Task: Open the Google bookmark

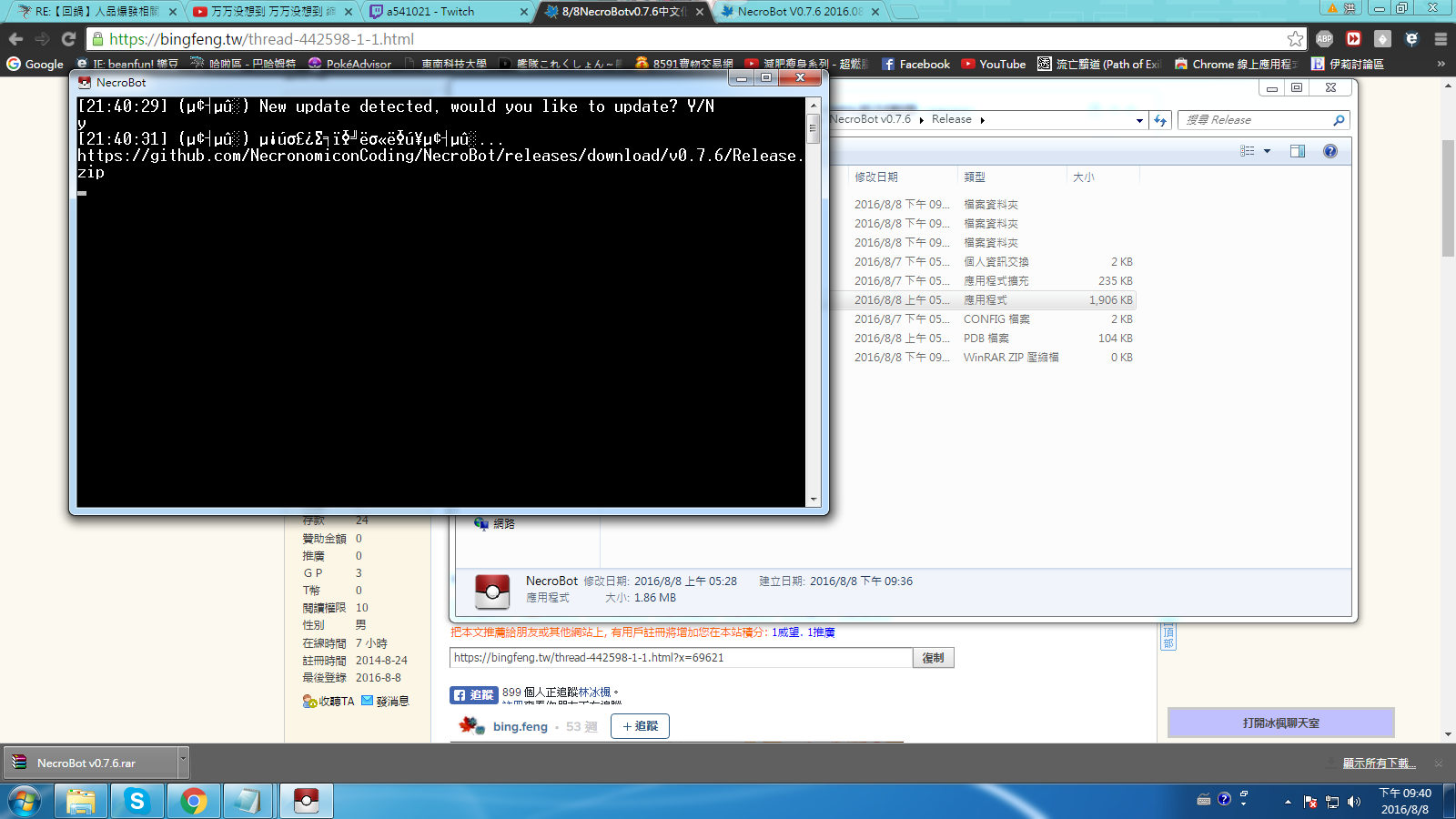Action: pos(35,64)
